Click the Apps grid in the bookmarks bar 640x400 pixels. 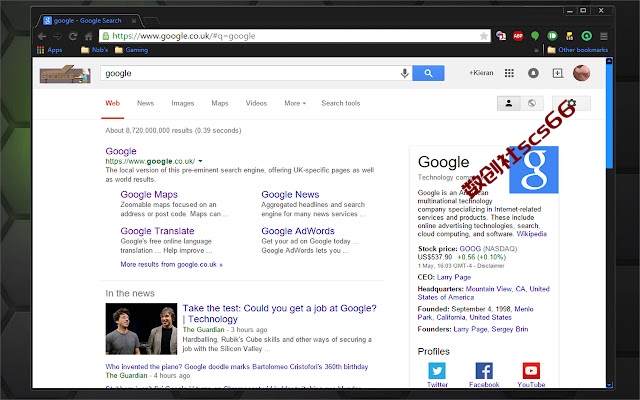[x=49, y=50]
